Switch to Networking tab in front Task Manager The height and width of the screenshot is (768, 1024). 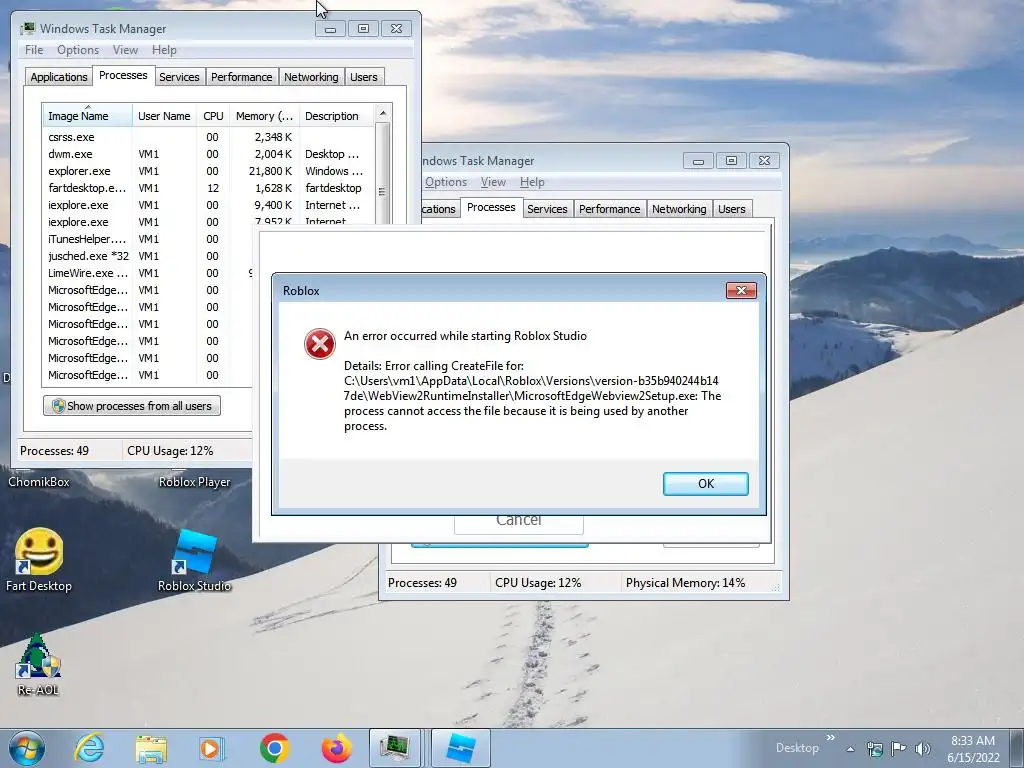pyautogui.click(x=311, y=77)
